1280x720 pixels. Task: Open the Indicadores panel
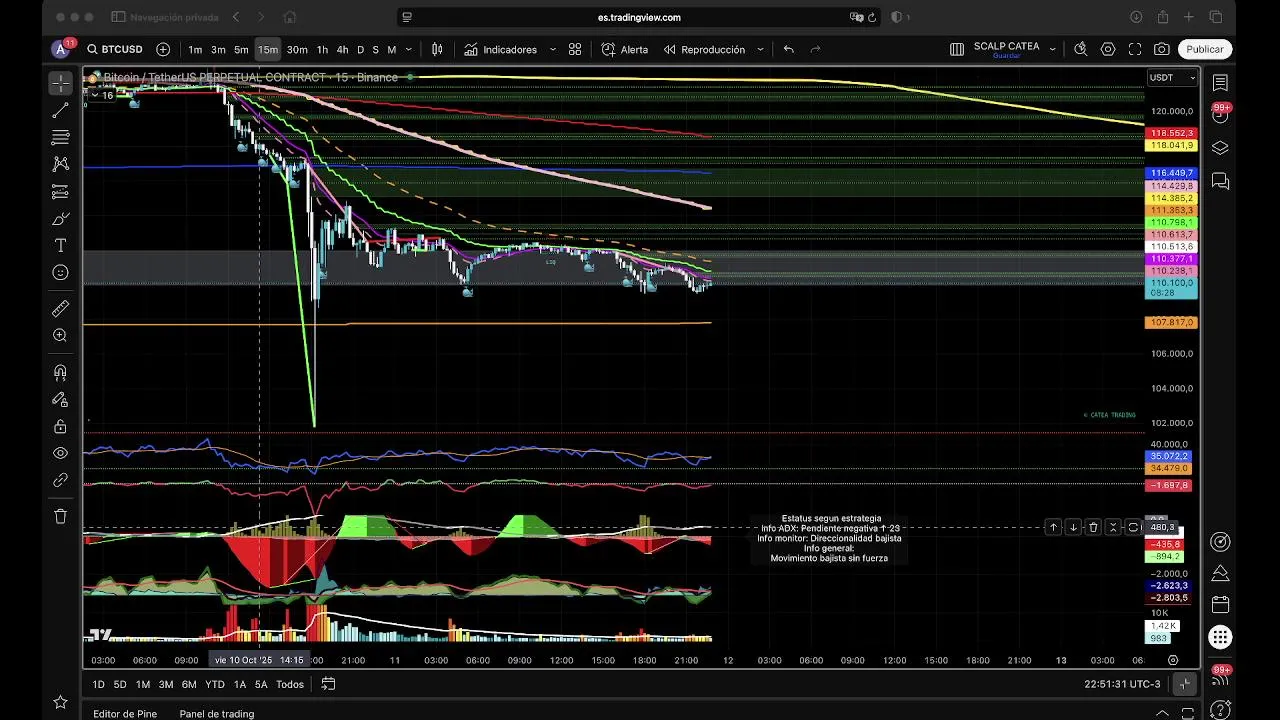point(500,49)
